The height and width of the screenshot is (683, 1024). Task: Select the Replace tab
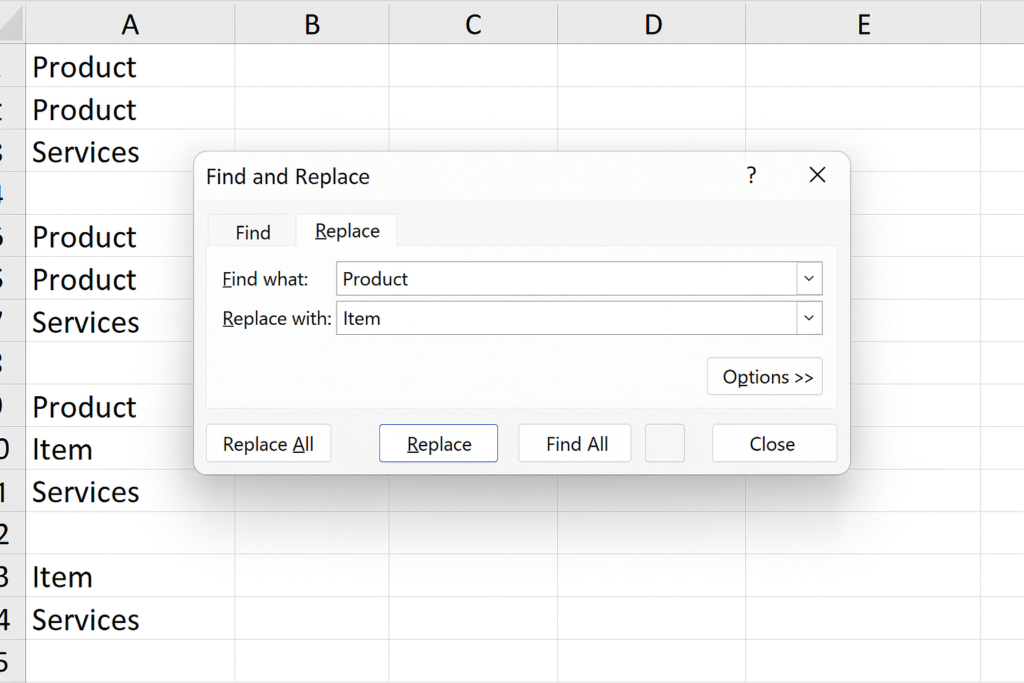pyautogui.click(x=347, y=231)
